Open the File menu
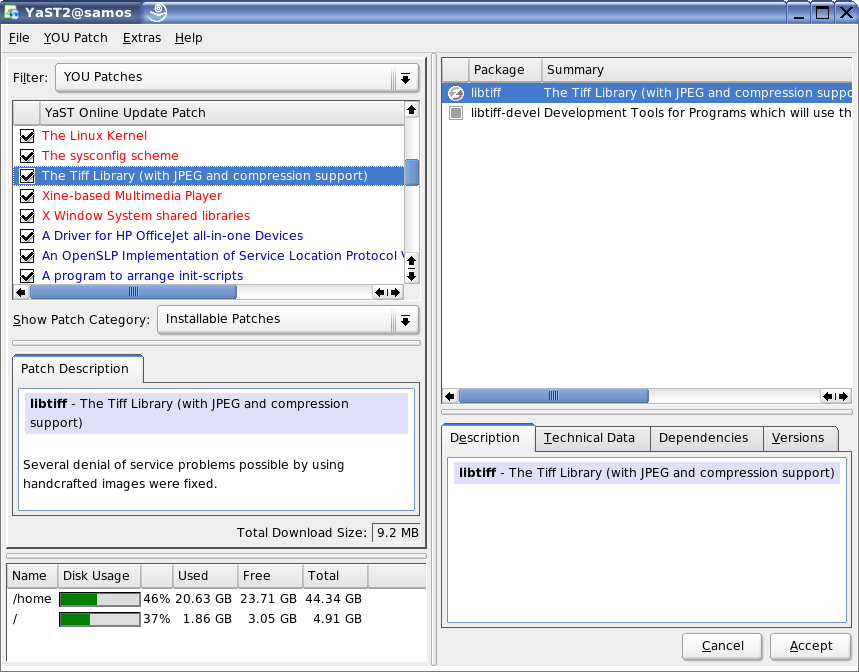This screenshot has height=672, width=859. click(x=19, y=38)
